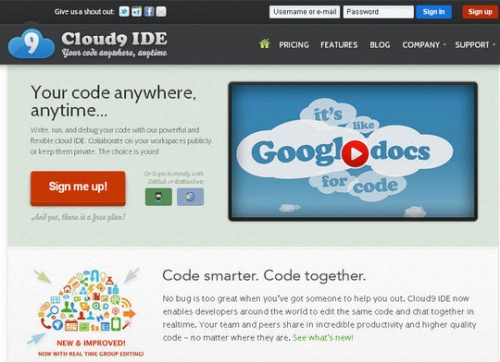The width and height of the screenshot is (500, 362).
Task: Focus the Username or e-mail field
Action: click(305, 12)
